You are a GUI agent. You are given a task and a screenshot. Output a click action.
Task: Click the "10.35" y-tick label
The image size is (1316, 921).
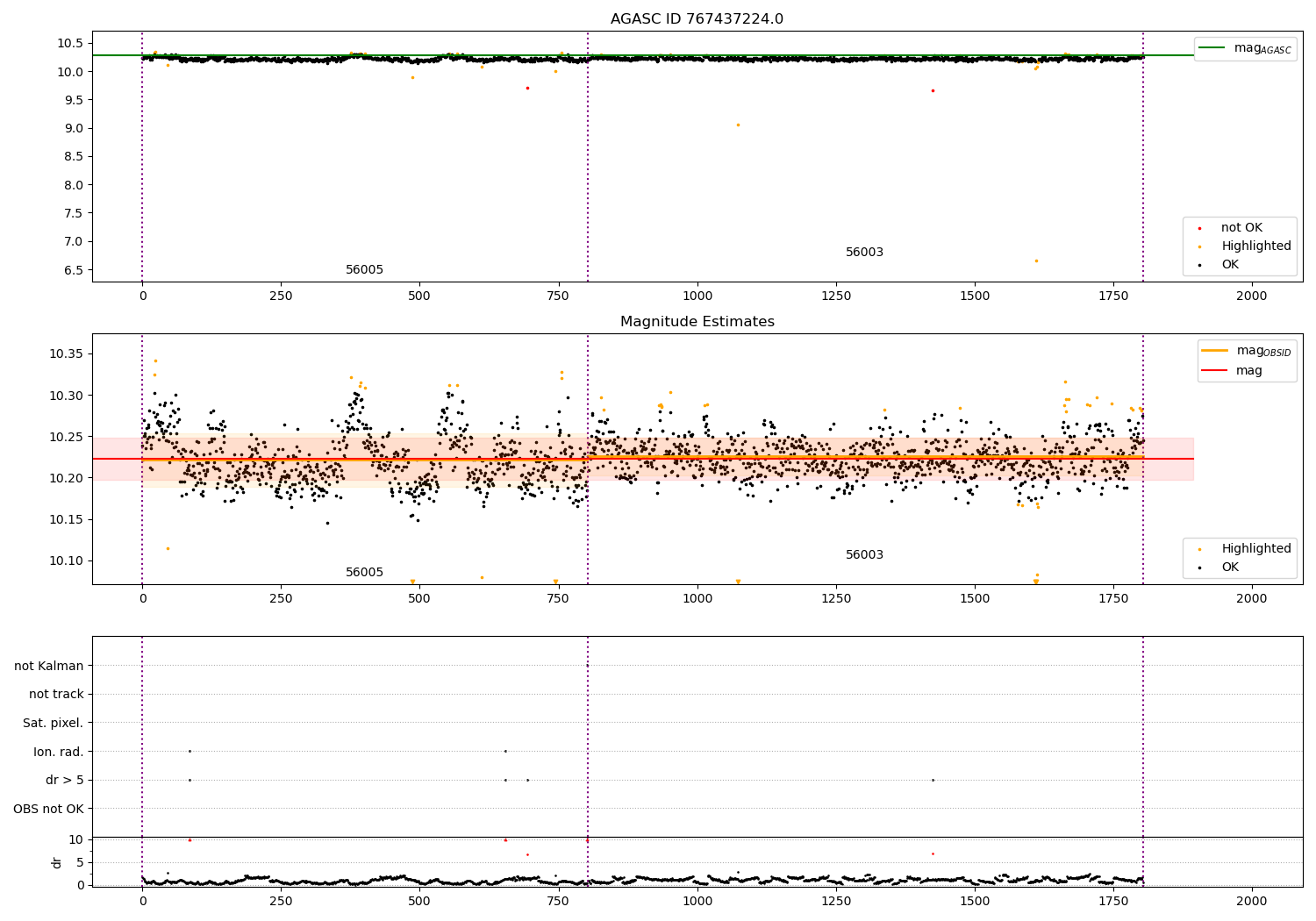click(x=67, y=354)
